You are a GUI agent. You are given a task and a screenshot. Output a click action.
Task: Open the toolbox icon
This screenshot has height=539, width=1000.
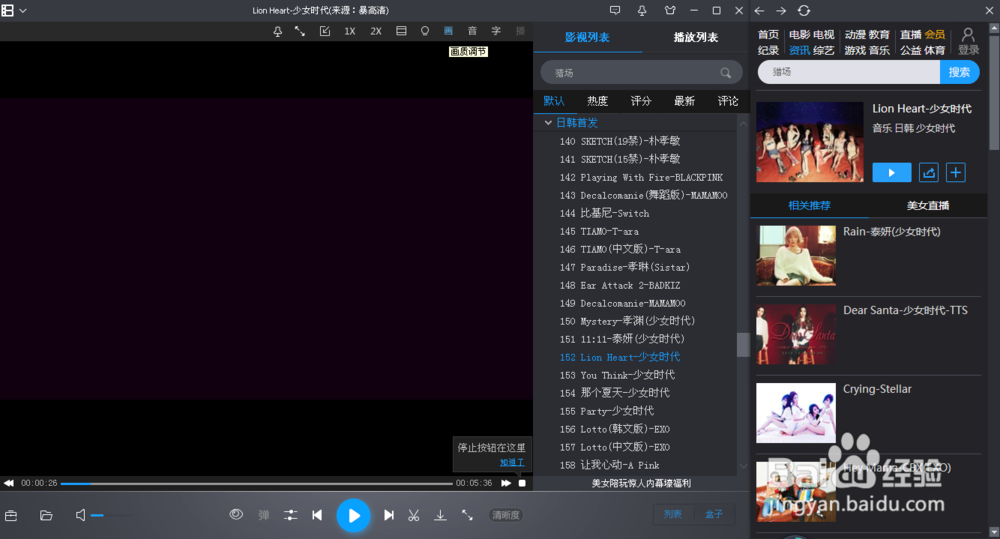[x=11, y=515]
